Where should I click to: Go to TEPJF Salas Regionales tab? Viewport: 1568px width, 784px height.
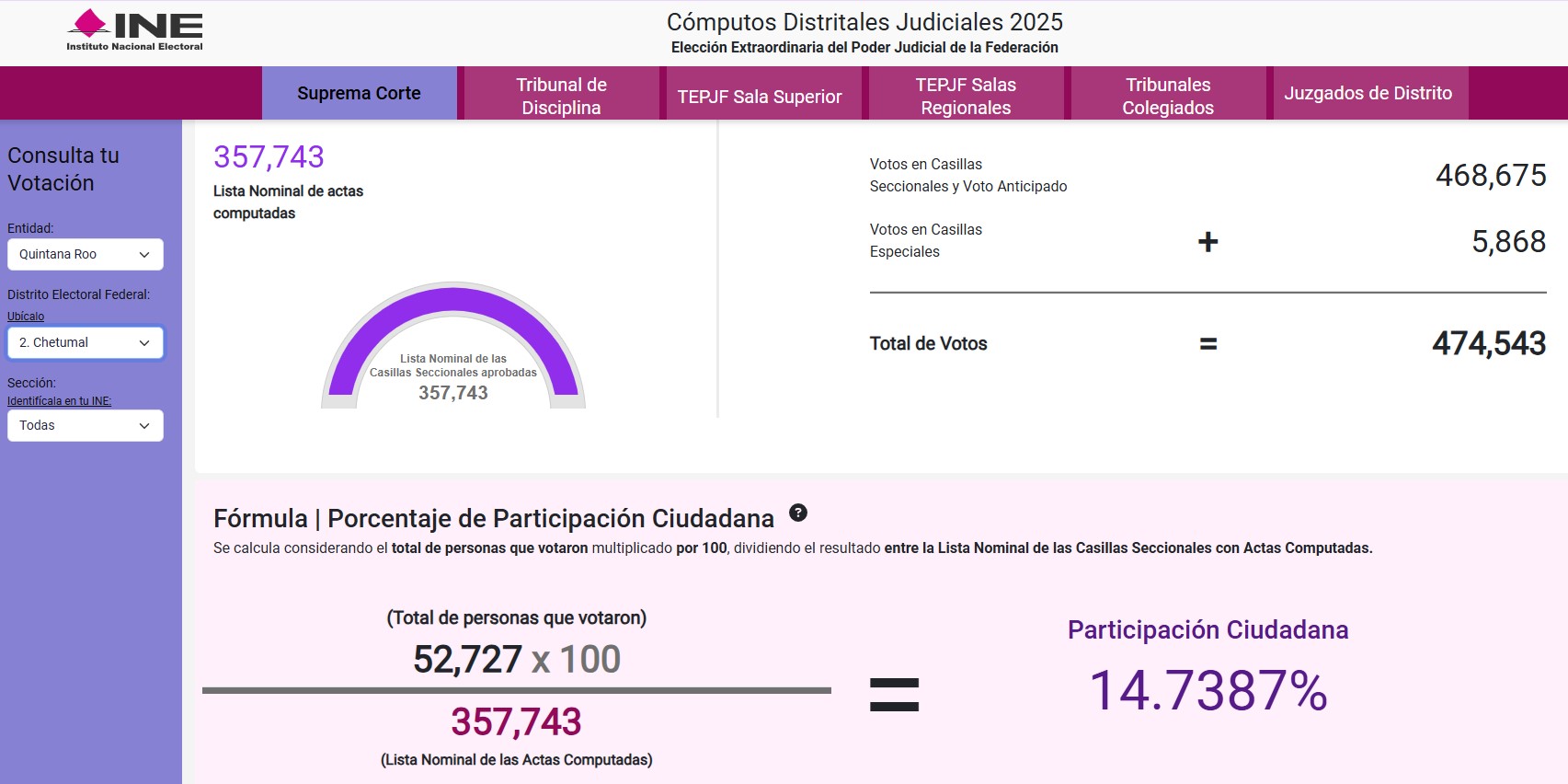tap(966, 96)
